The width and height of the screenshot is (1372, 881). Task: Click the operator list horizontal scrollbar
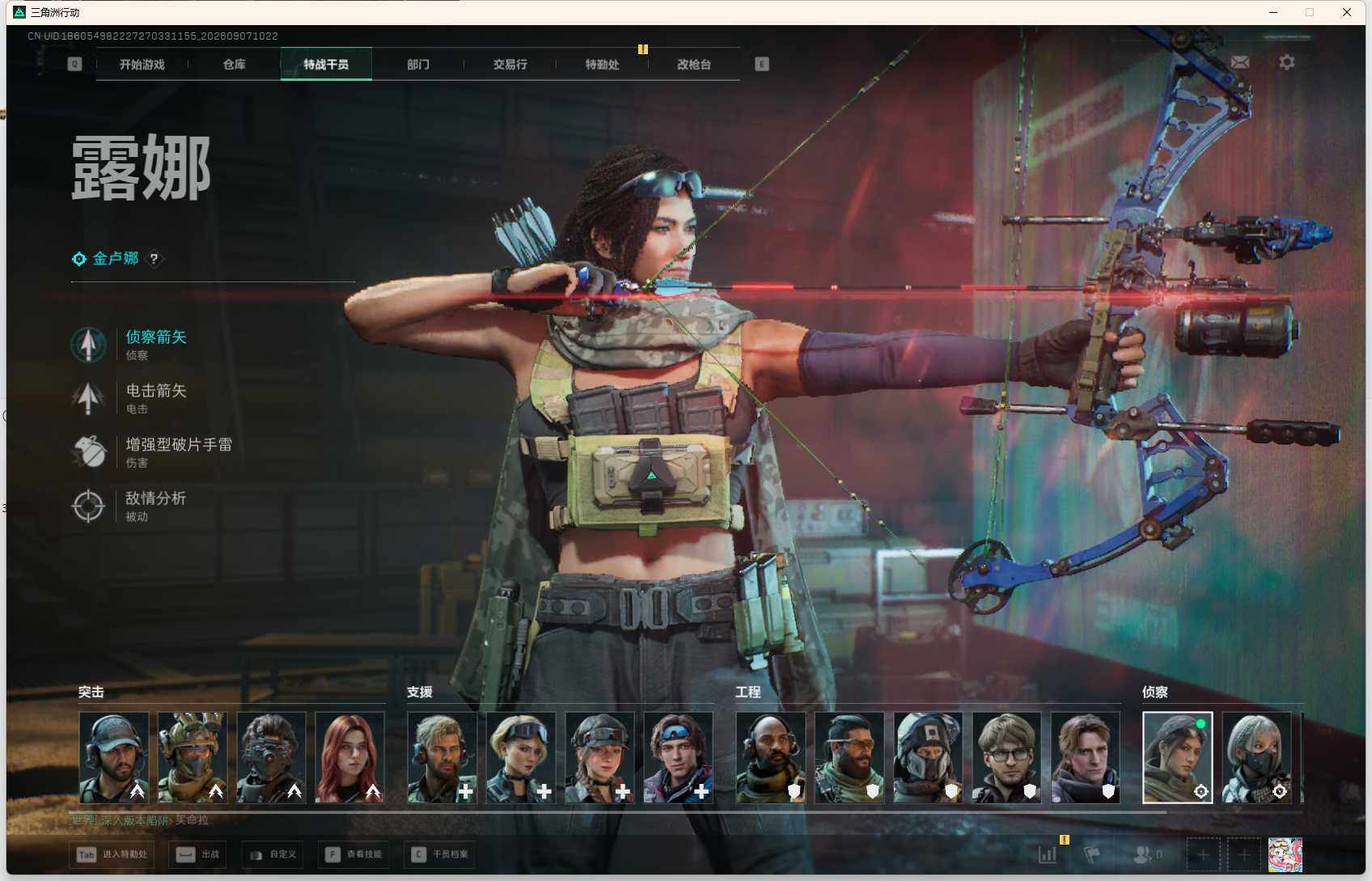pyautogui.click(x=618, y=811)
